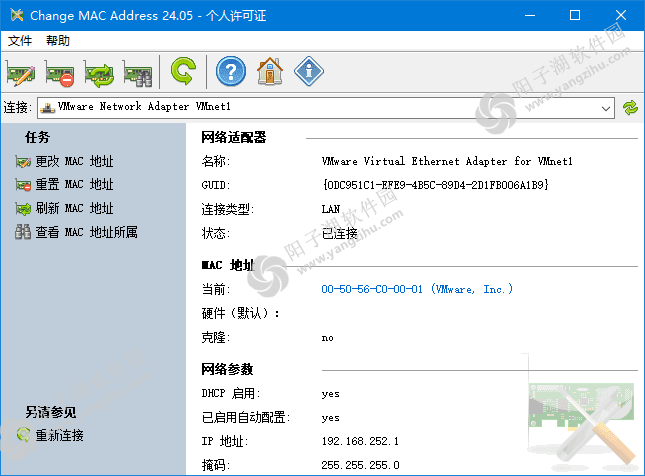Open the About info diamond icon

309,71
